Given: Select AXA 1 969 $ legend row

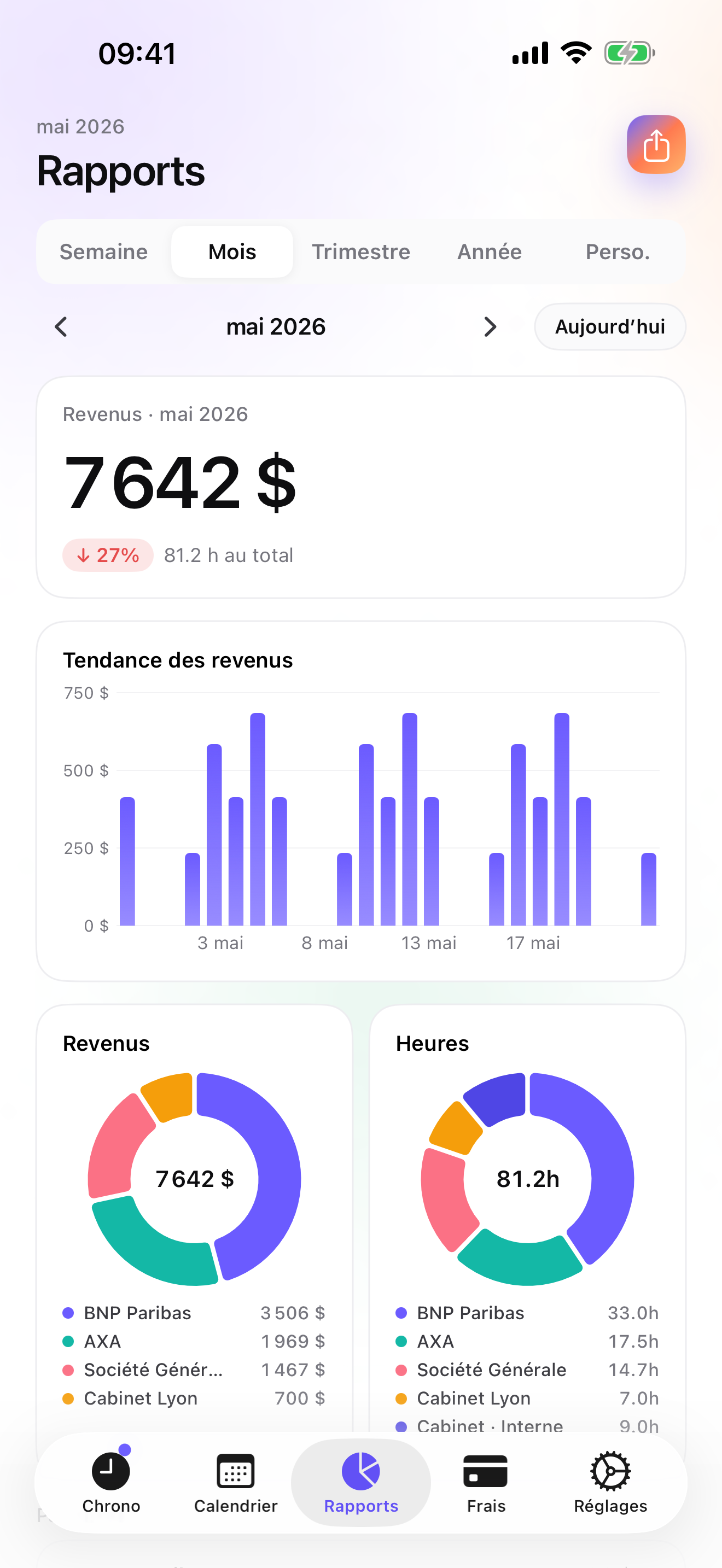Looking at the screenshot, I should click(194, 1342).
